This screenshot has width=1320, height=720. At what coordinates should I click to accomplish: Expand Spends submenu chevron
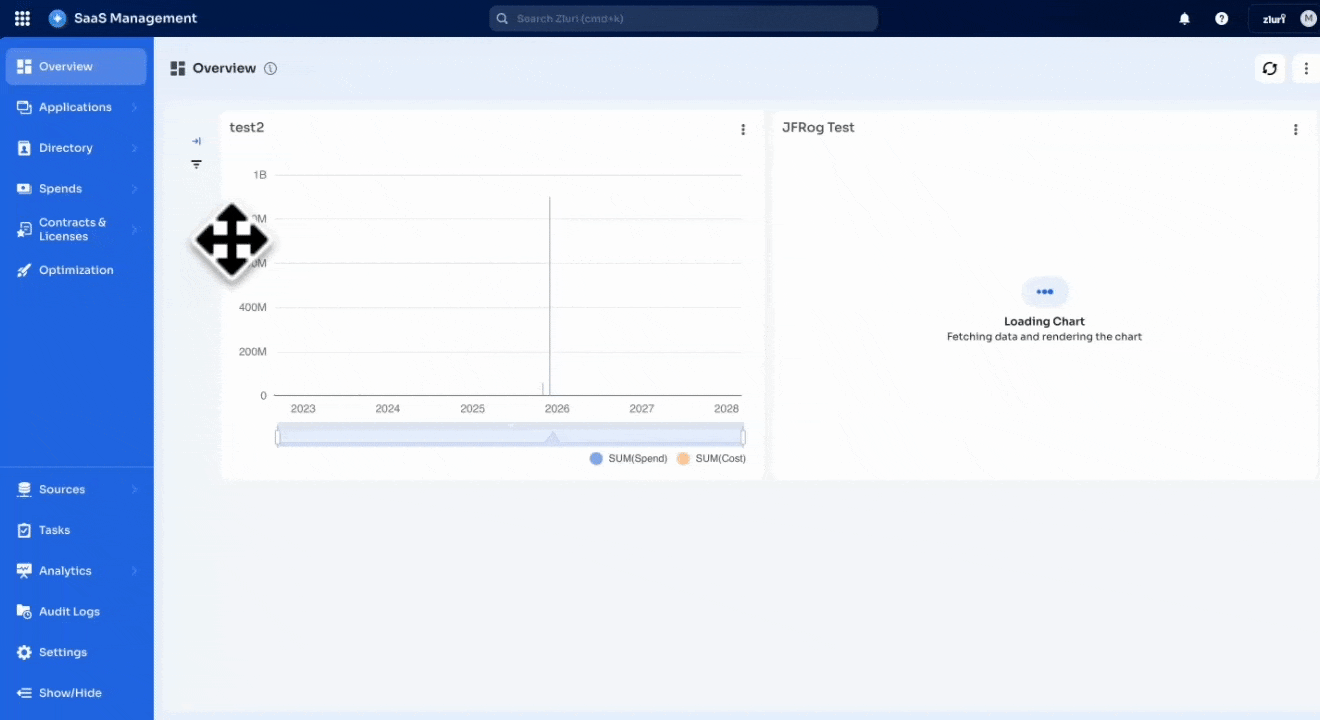tap(134, 188)
